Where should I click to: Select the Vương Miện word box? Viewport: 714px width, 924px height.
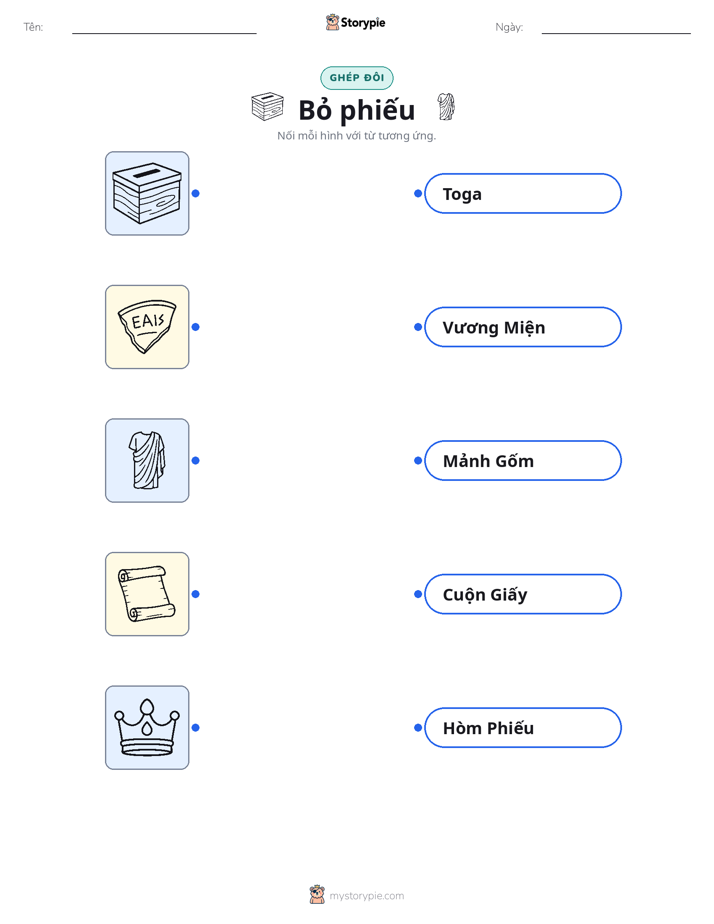[523, 327]
